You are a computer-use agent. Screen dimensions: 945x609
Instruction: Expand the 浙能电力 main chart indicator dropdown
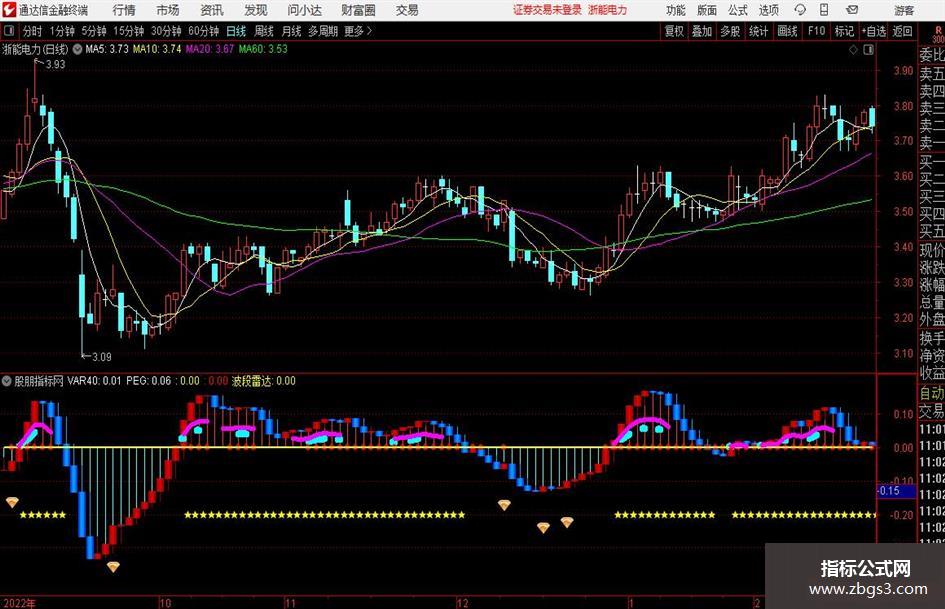click(78, 49)
